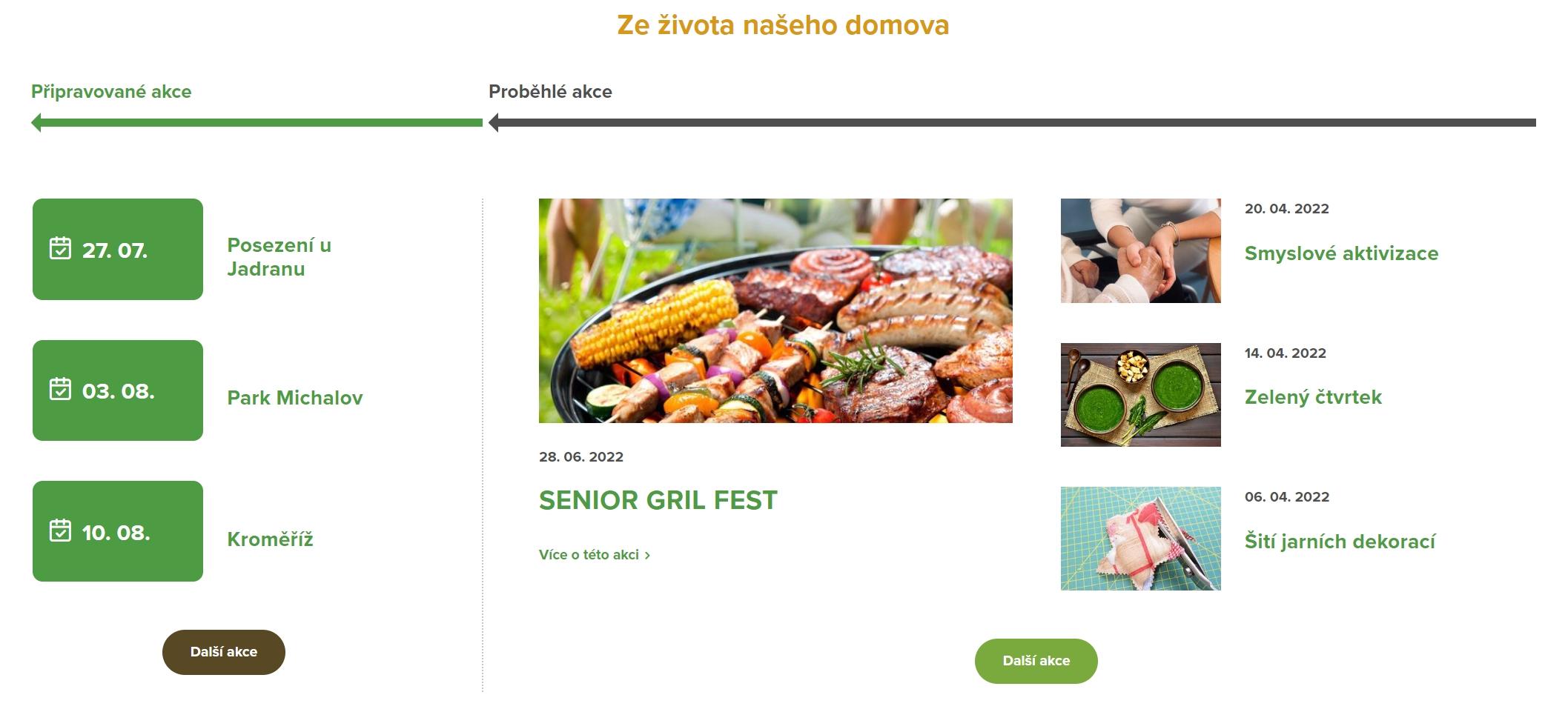Screen dimensions: 1568x712
Task: Open the Kroměříž event link
Action: pyautogui.click(x=270, y=539)
